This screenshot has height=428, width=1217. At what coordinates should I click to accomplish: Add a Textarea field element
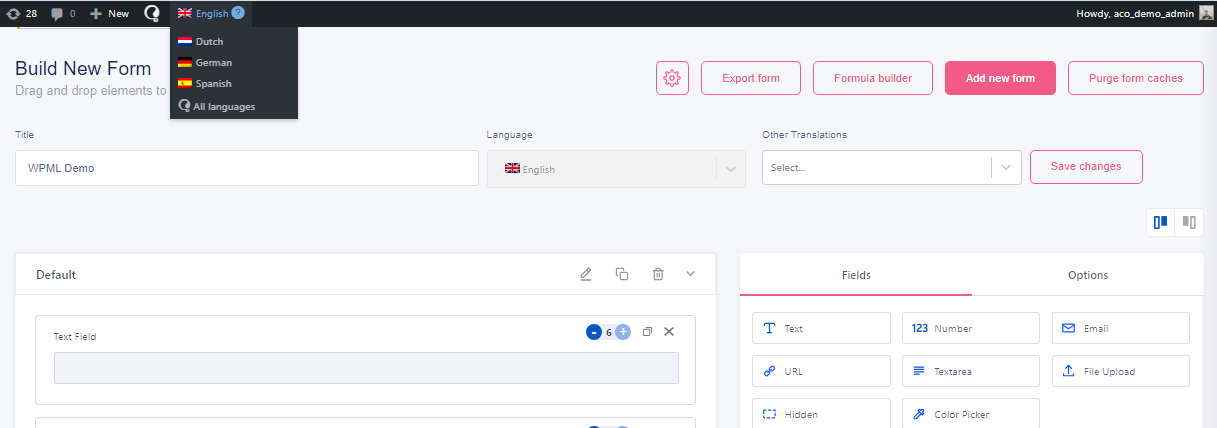tap(971, 371)
